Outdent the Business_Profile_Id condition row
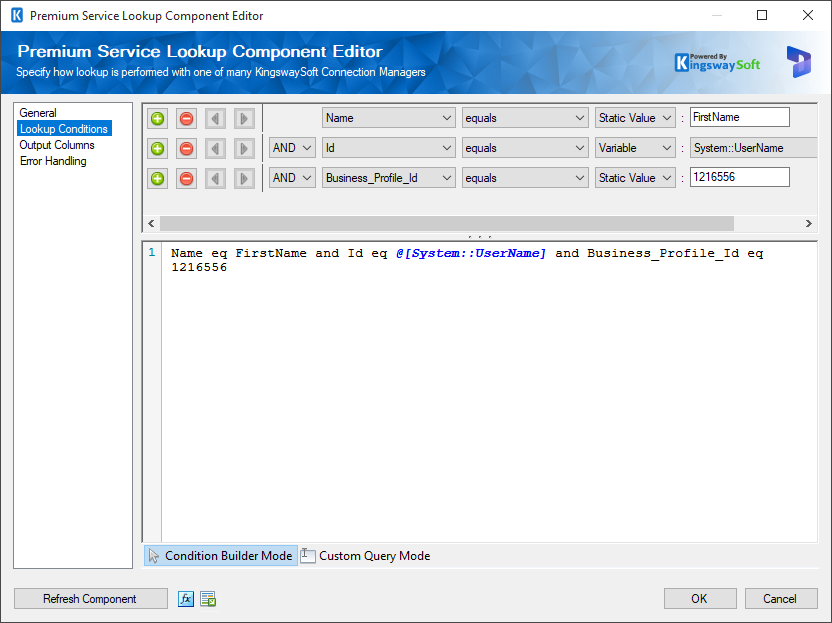This screenshot has height=623, width=832. pyautogui.click(x=215, y=178)
